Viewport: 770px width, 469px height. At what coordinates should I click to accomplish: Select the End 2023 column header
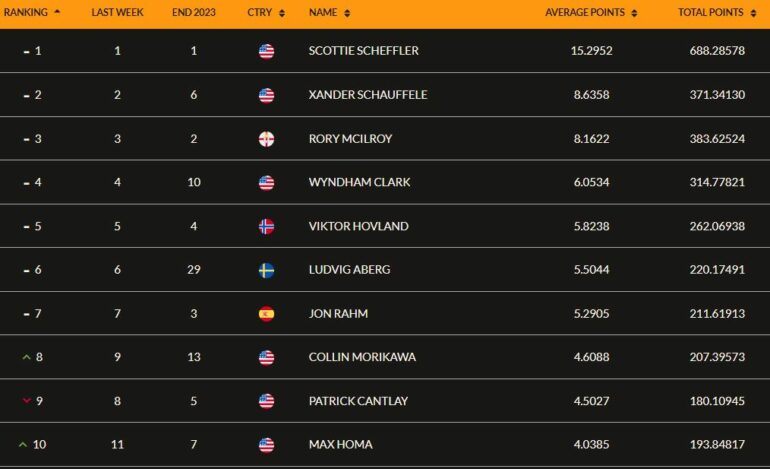click(x=193, y=12)
